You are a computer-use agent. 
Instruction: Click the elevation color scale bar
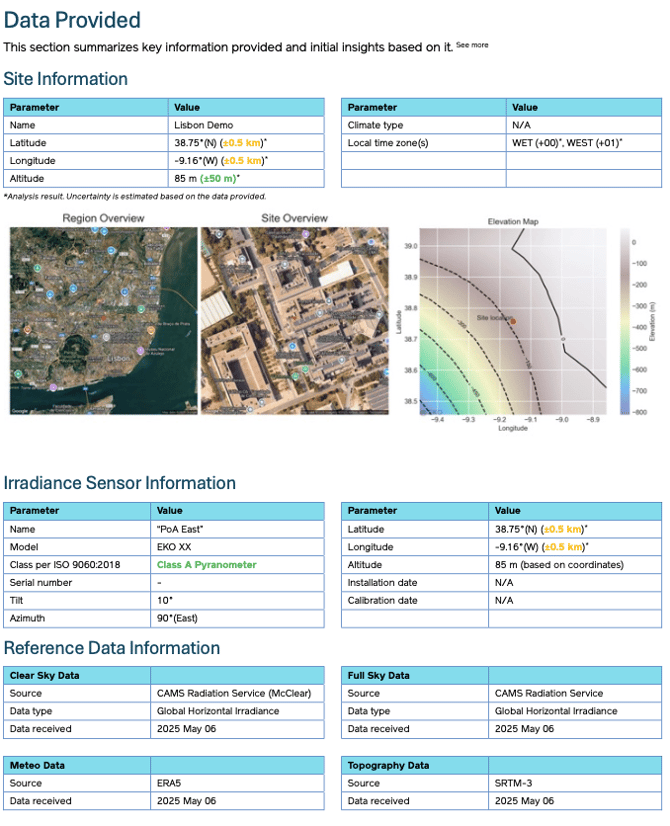624,320
